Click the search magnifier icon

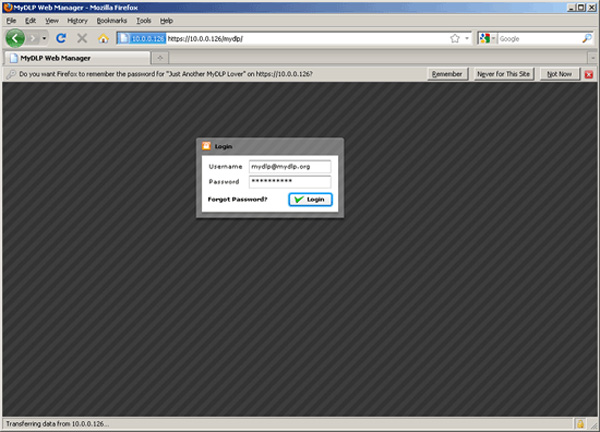tap(587, 38)
